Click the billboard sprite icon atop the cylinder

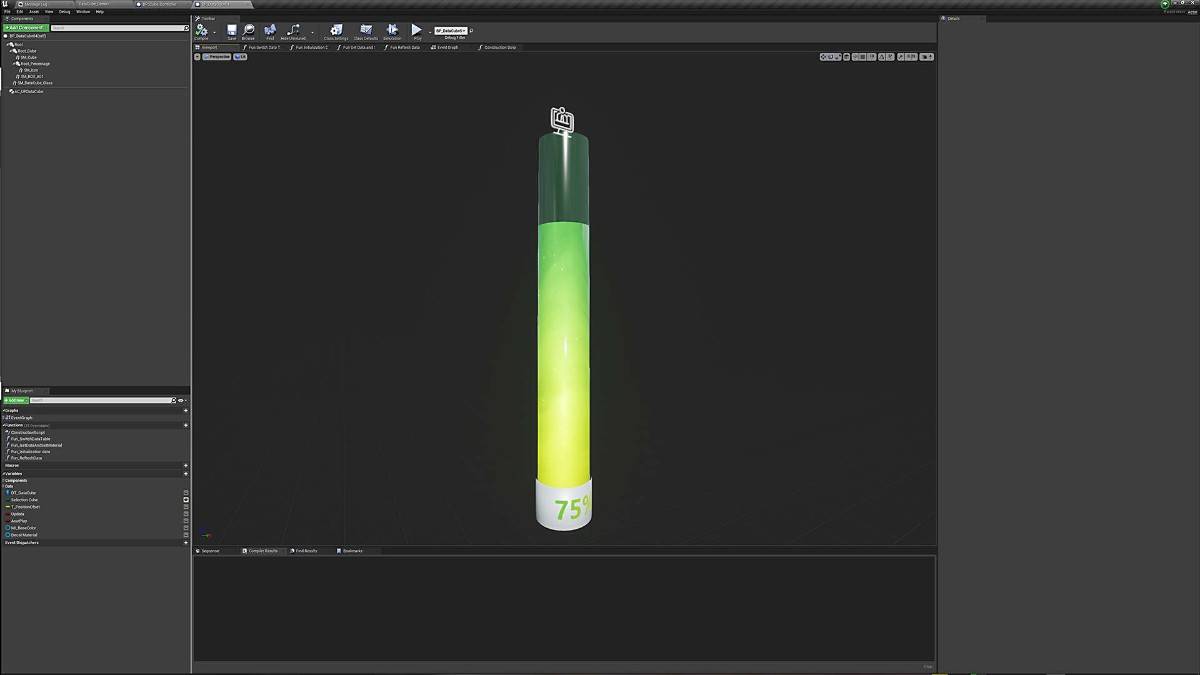(563, 121)
